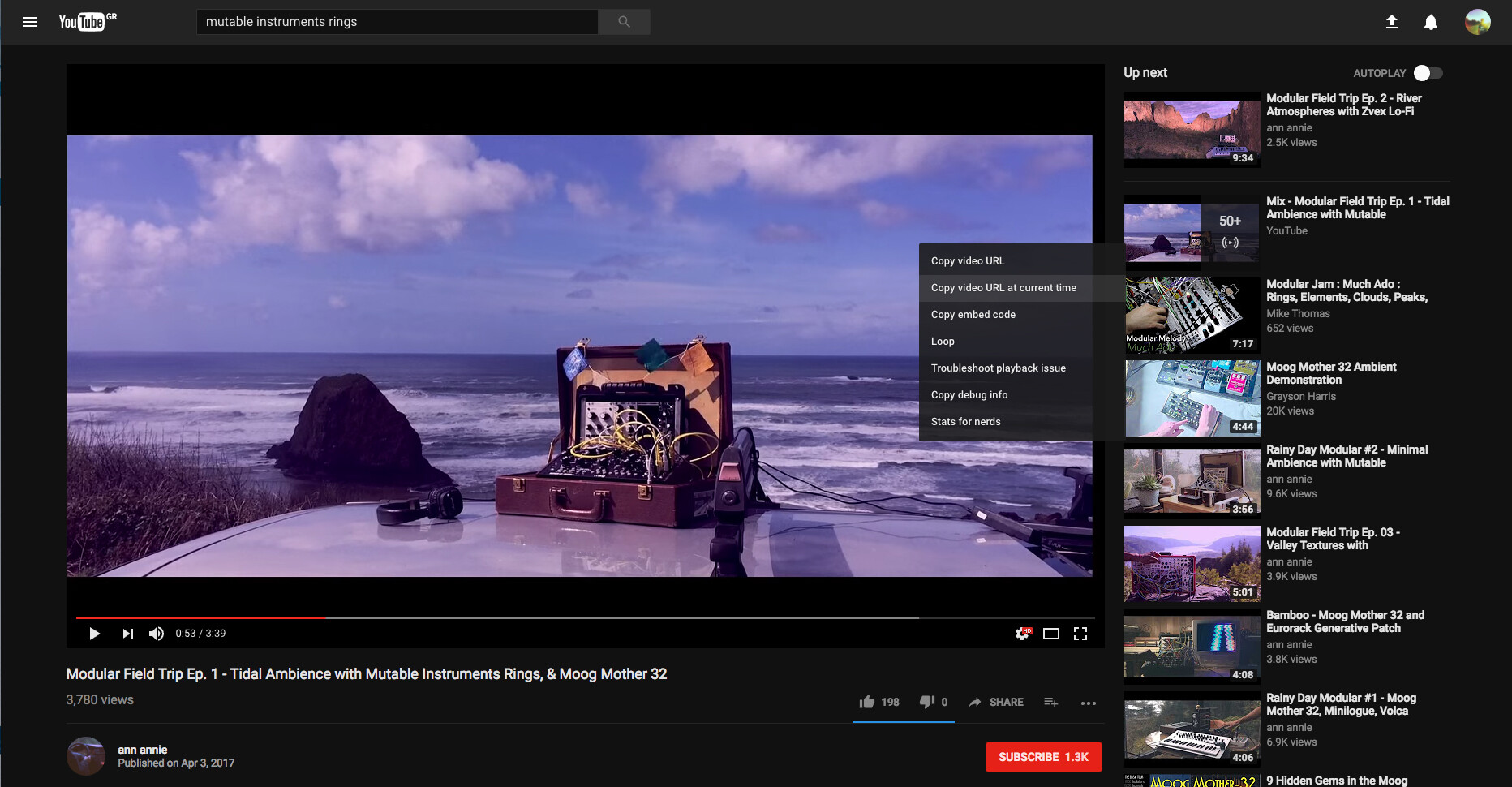1512x787 pixels.
Task: Open Moog Mother 32 Ambient Demonstration title
Action: click(1331, 373)
